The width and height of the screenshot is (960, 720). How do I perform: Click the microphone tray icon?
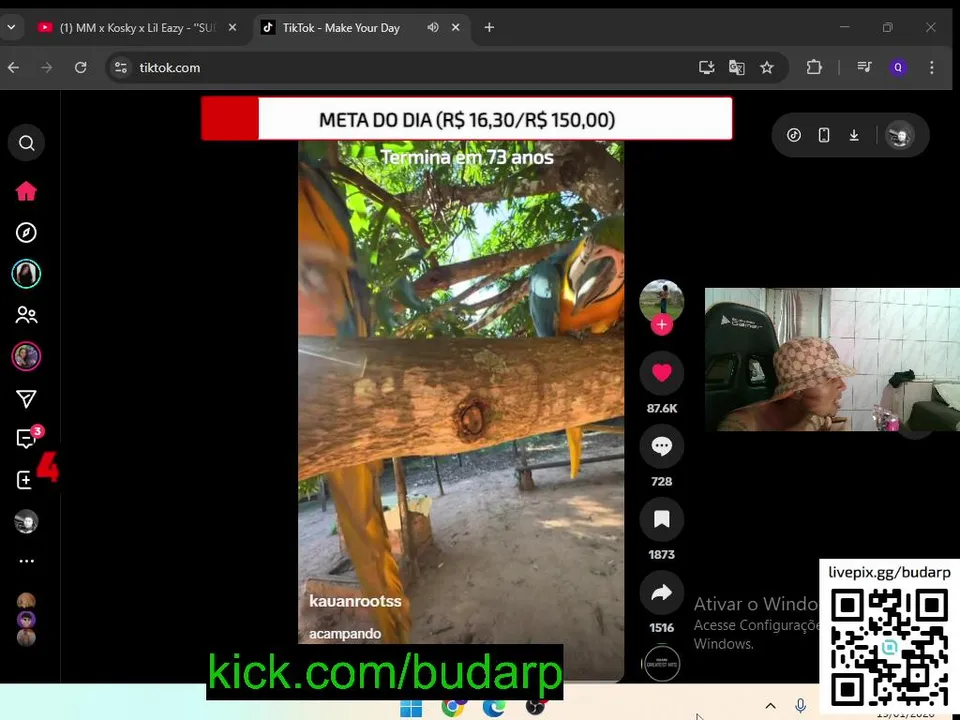click(x=800, y=706)
